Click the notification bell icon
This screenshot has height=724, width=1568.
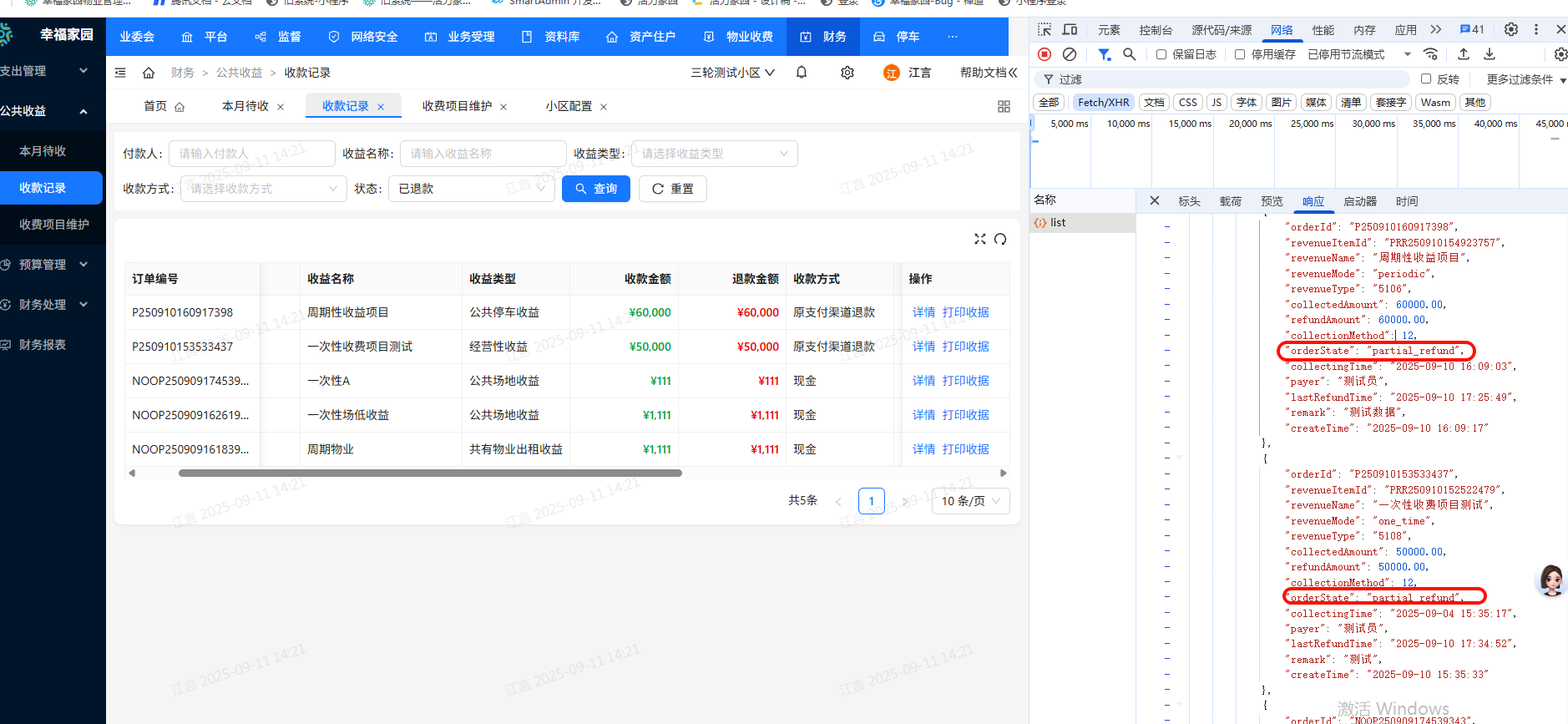pyautogui.click(x=802, y=73)
